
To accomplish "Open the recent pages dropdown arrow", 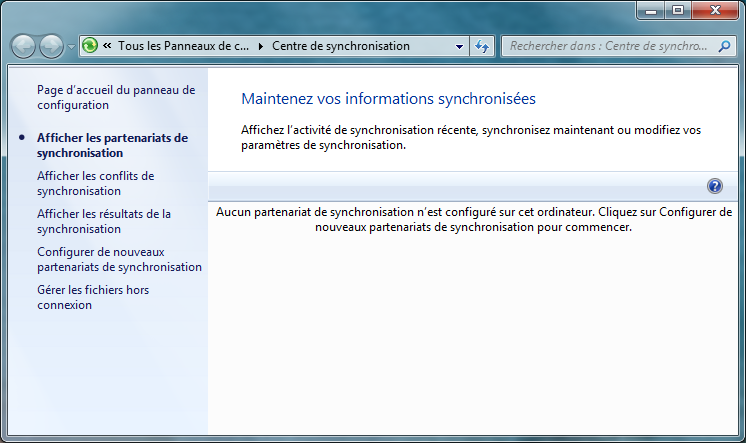I will (x=71, y=47).
